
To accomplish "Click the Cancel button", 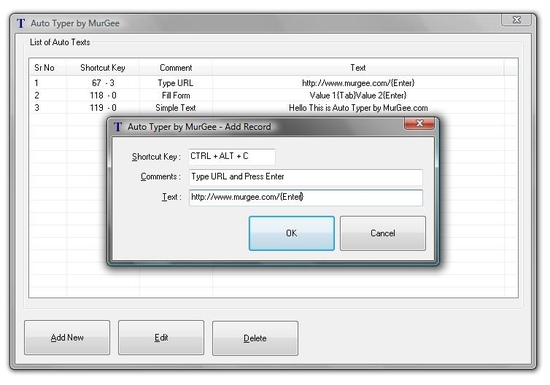I will click(383, 233).
